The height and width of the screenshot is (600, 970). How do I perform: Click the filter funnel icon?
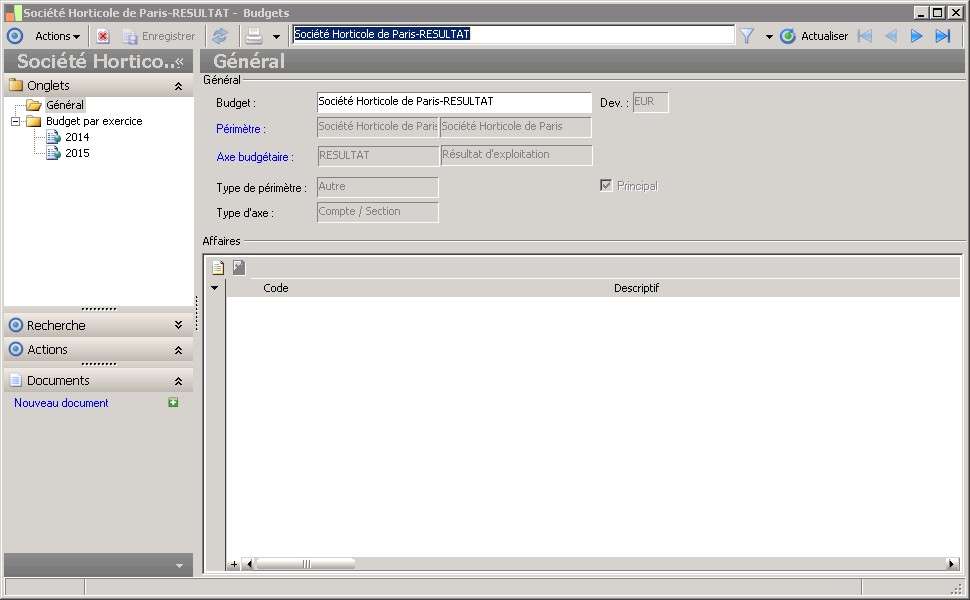pyautogui.click(x=747, y=36)
